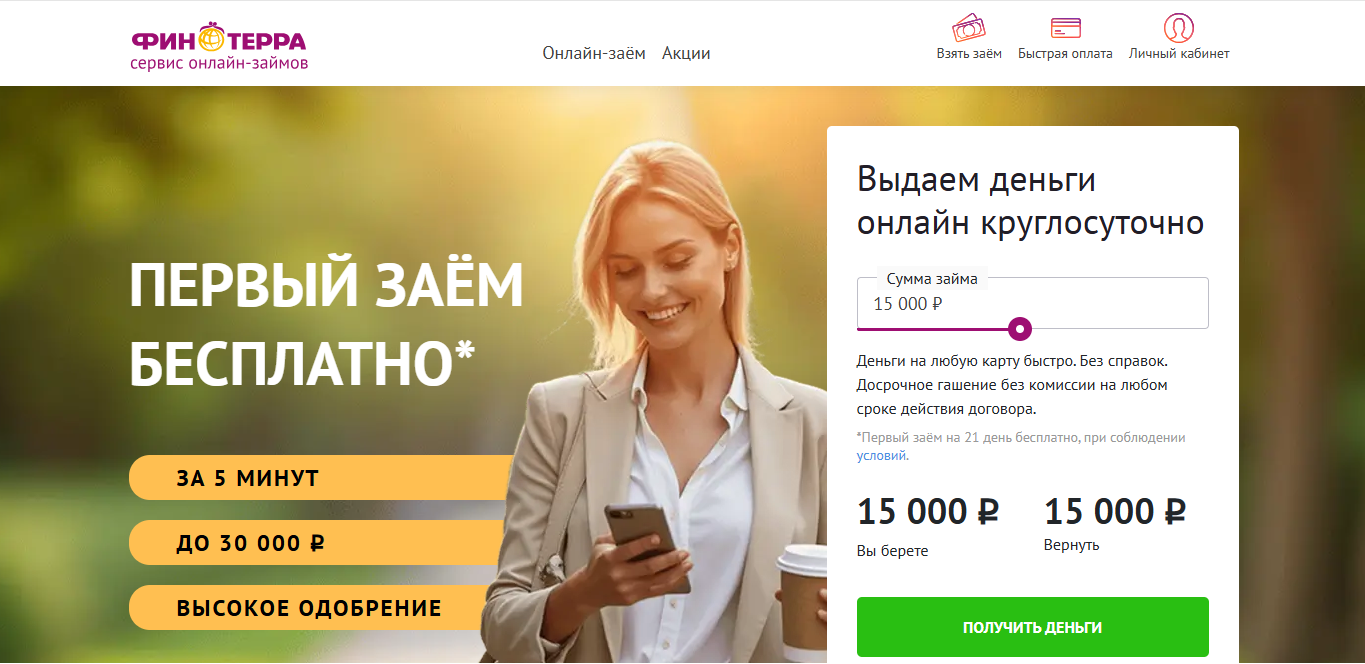
Task: Click inside the Сумма займа field
Action: point(1033,303)
